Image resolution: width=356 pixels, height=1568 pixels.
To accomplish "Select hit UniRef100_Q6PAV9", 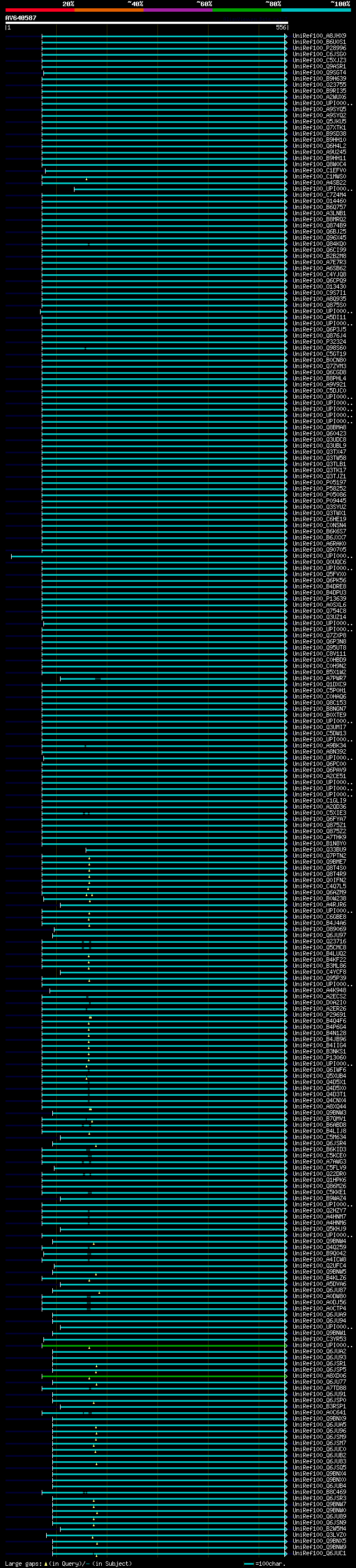I will (x=319, y=770).
